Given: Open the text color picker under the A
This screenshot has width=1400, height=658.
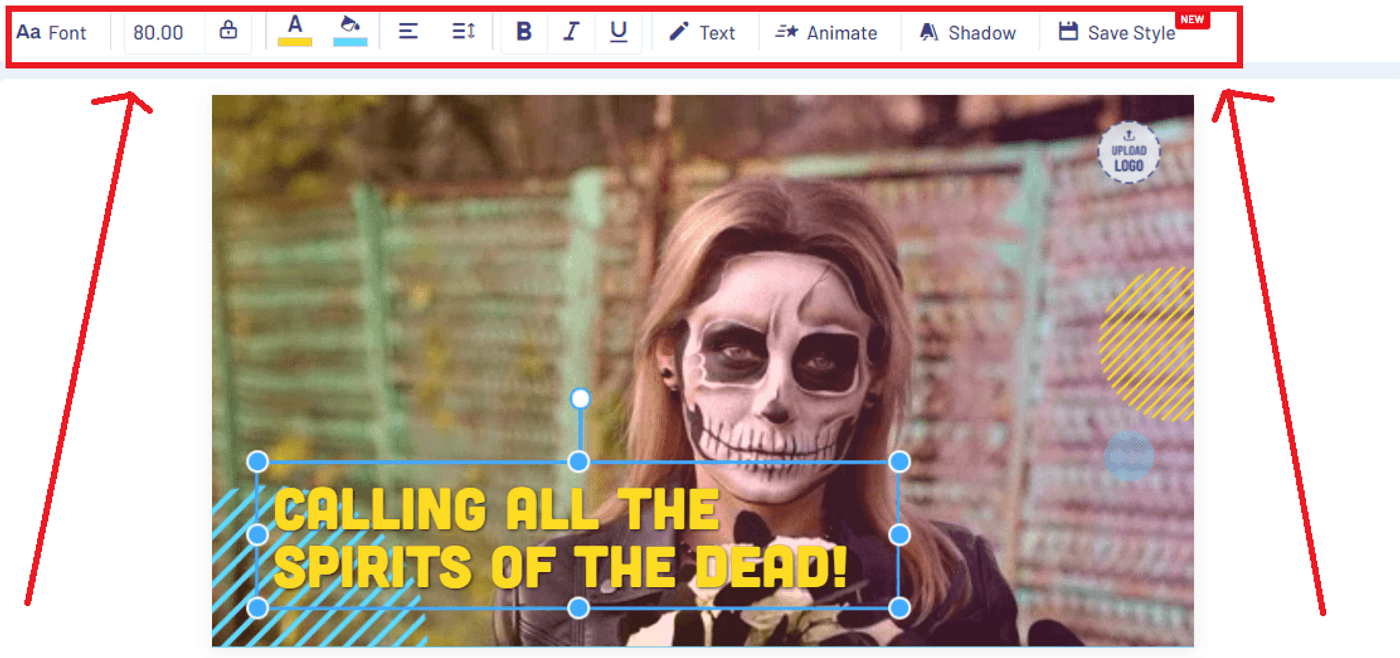Looking at the screenshot, I should (294, 28).
